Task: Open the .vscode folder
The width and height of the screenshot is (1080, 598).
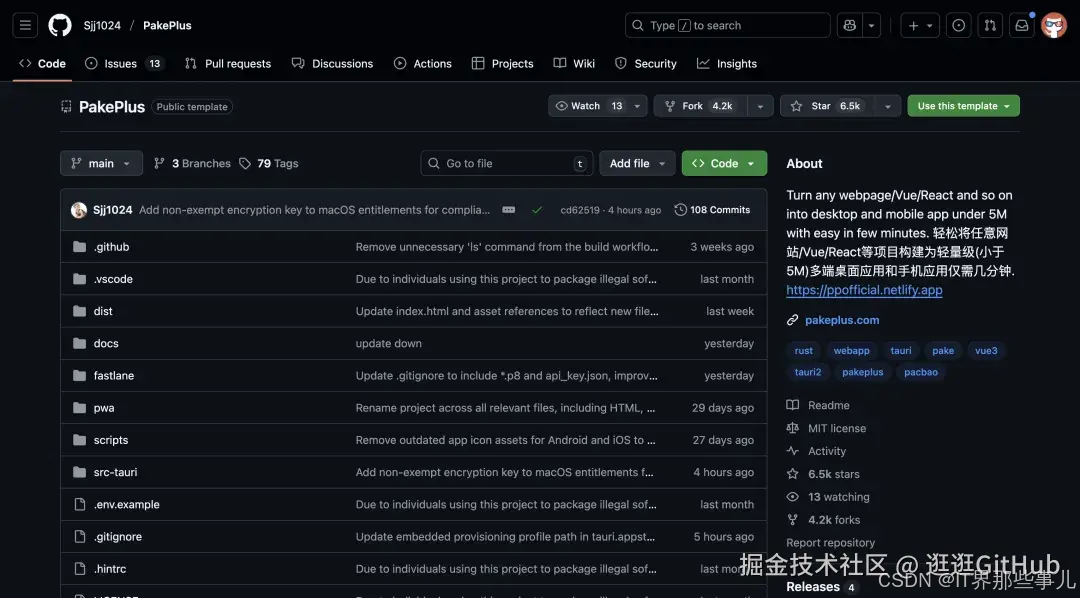Action: (113, 279)
